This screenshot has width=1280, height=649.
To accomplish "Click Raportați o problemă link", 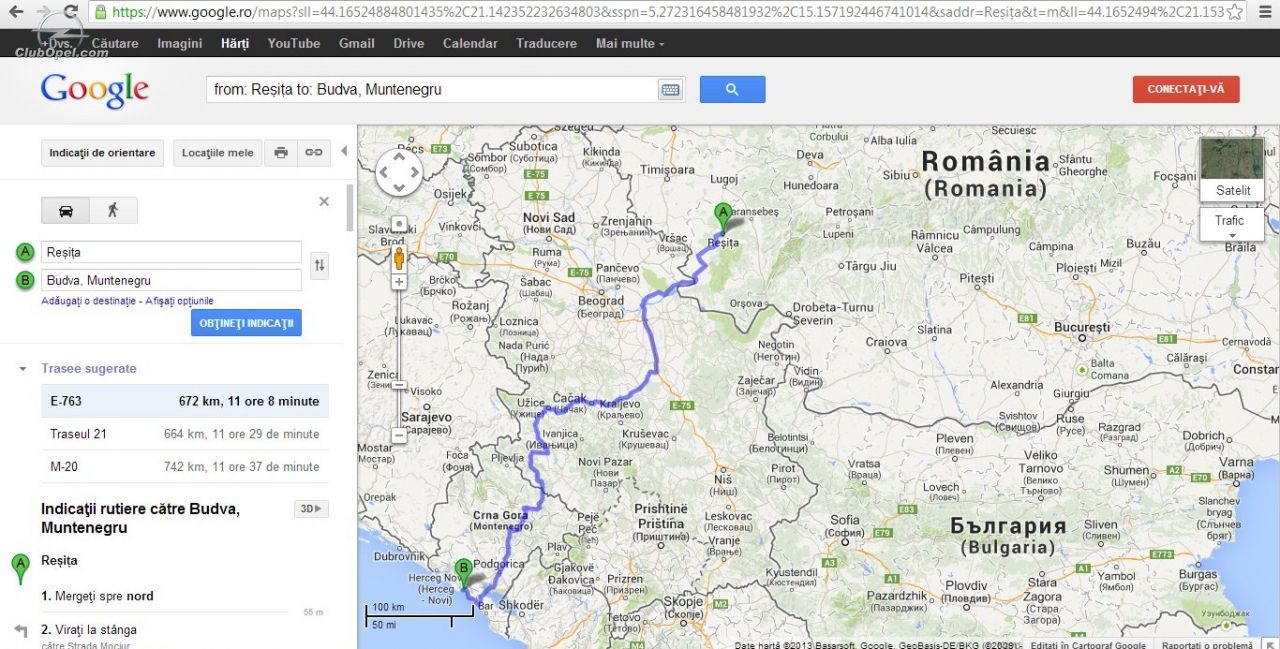I will (x=1205, y=644).
